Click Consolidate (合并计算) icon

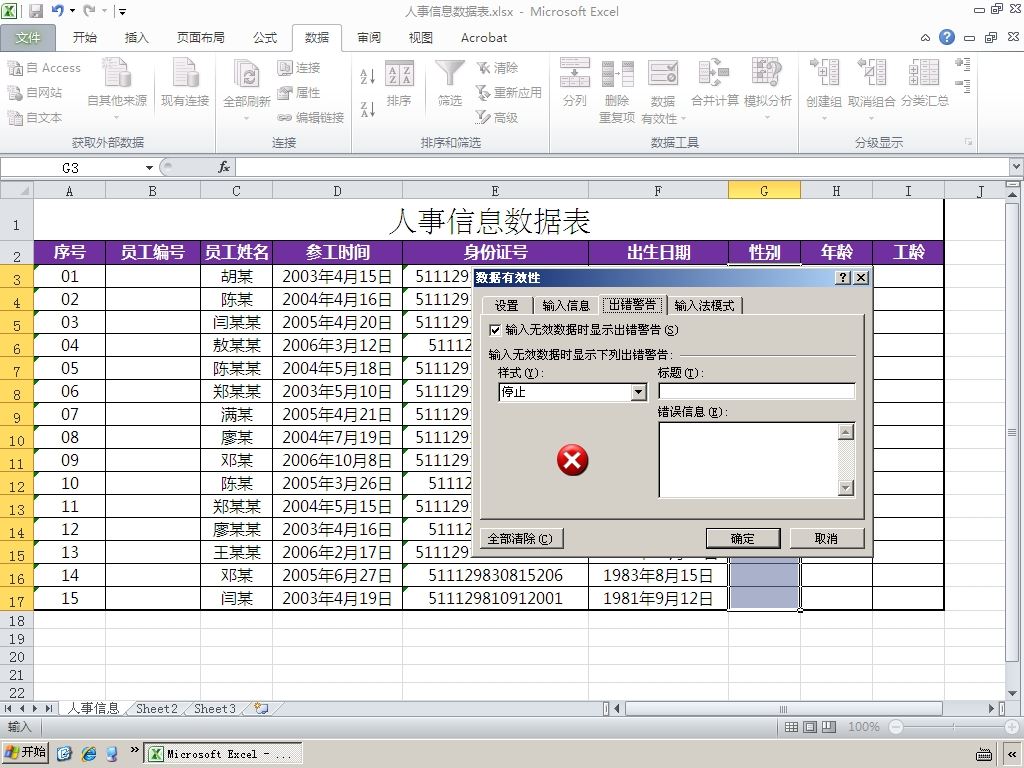click(714, 72)
